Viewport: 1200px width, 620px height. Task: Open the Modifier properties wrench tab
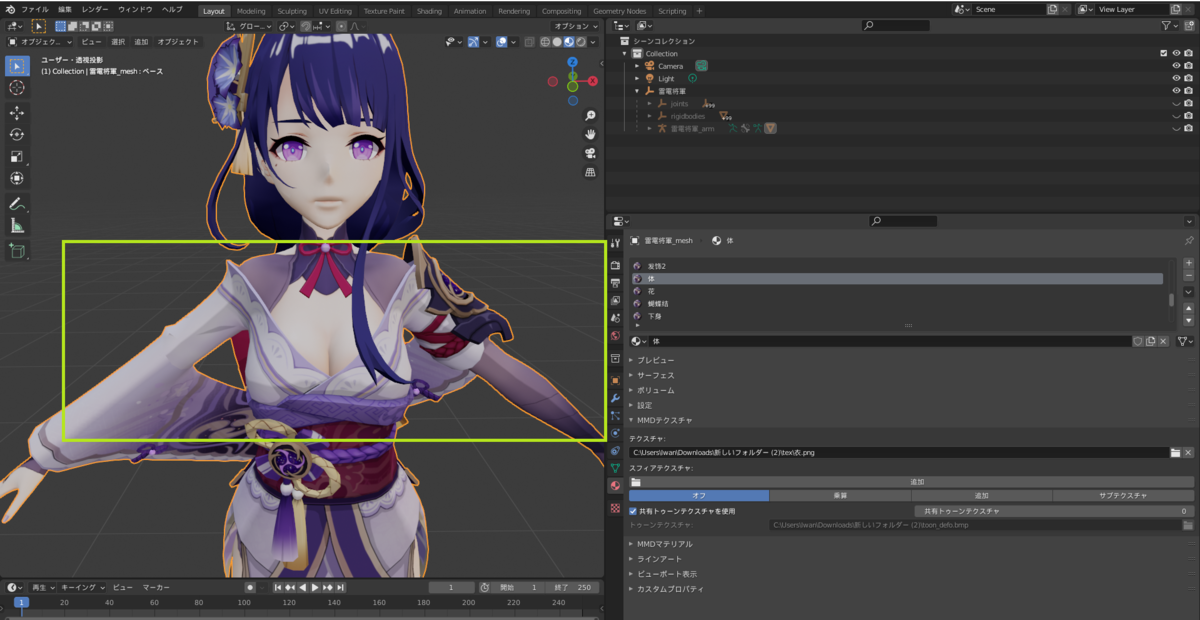615,398
